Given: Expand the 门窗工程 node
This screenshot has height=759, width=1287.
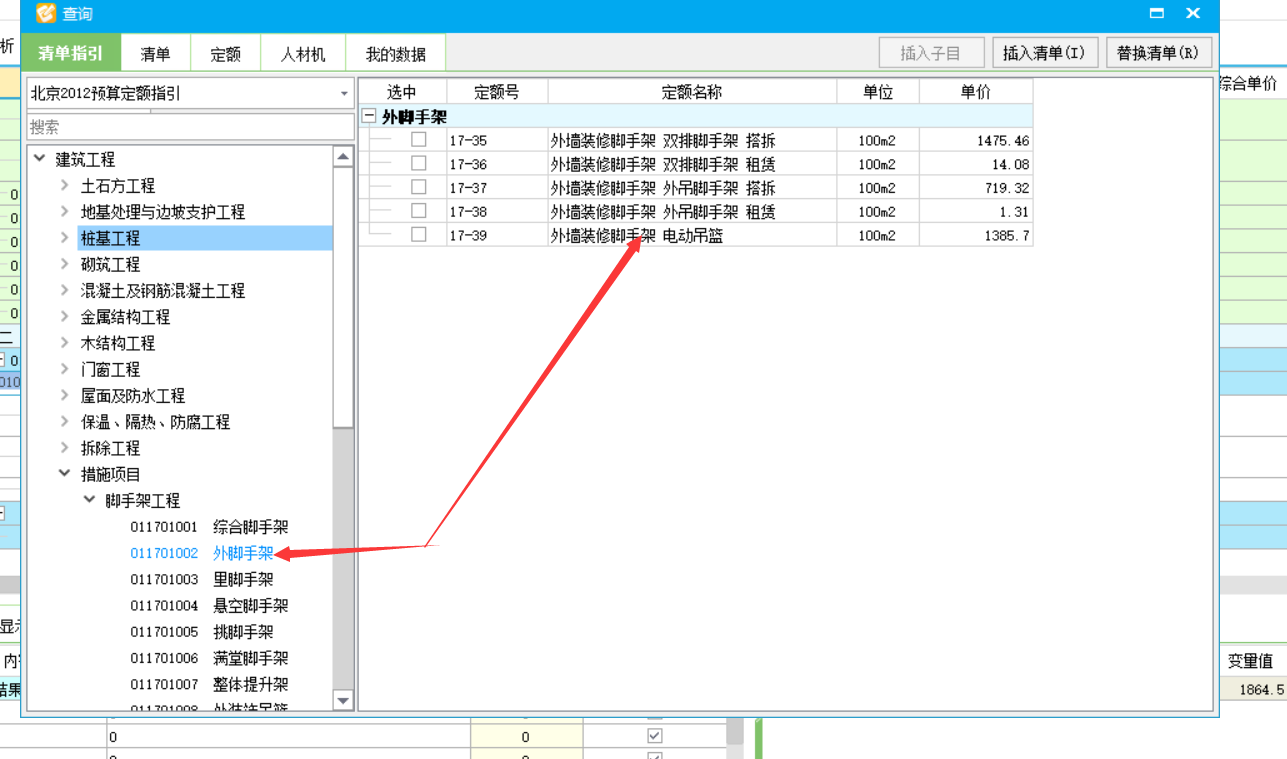Looking at the screenshot, I should 65,369.
